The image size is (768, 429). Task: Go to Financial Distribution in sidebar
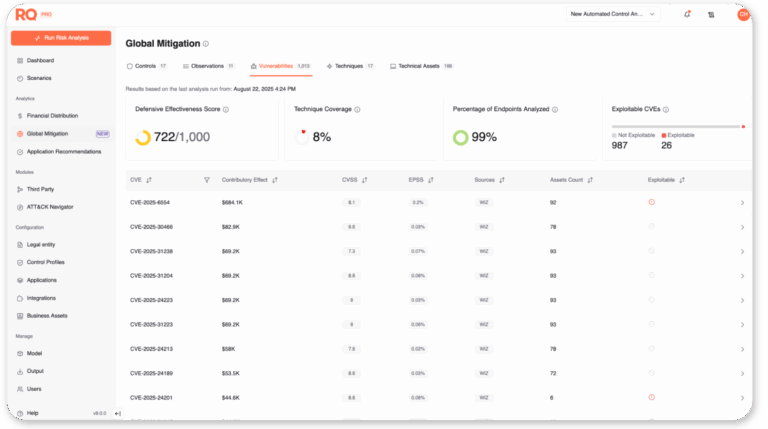[51, 116]
